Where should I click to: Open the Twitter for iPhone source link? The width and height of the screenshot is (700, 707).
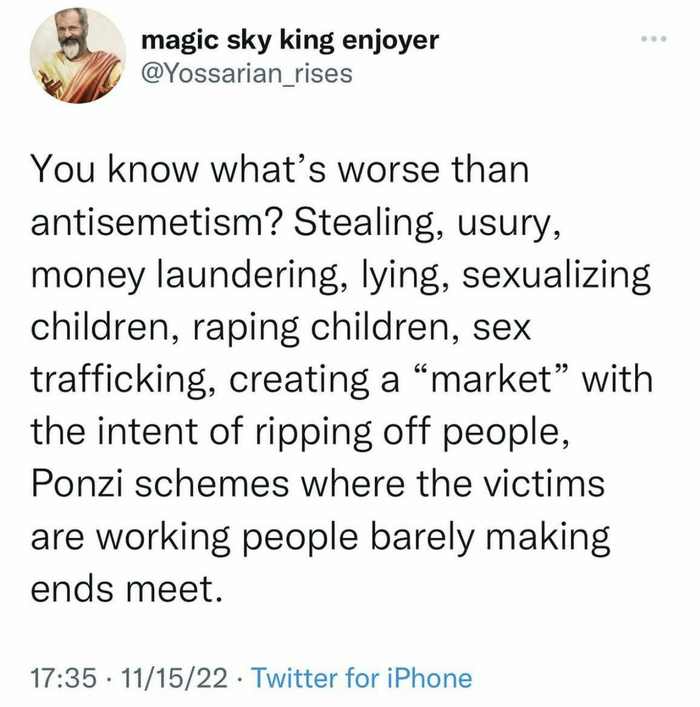[x=361, y=678]
